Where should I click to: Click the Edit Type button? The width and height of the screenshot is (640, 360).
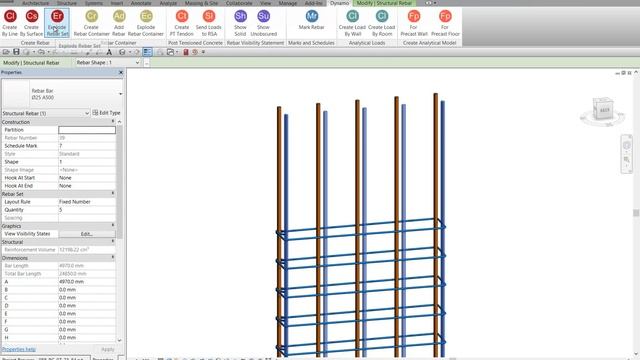coord(106,113)
